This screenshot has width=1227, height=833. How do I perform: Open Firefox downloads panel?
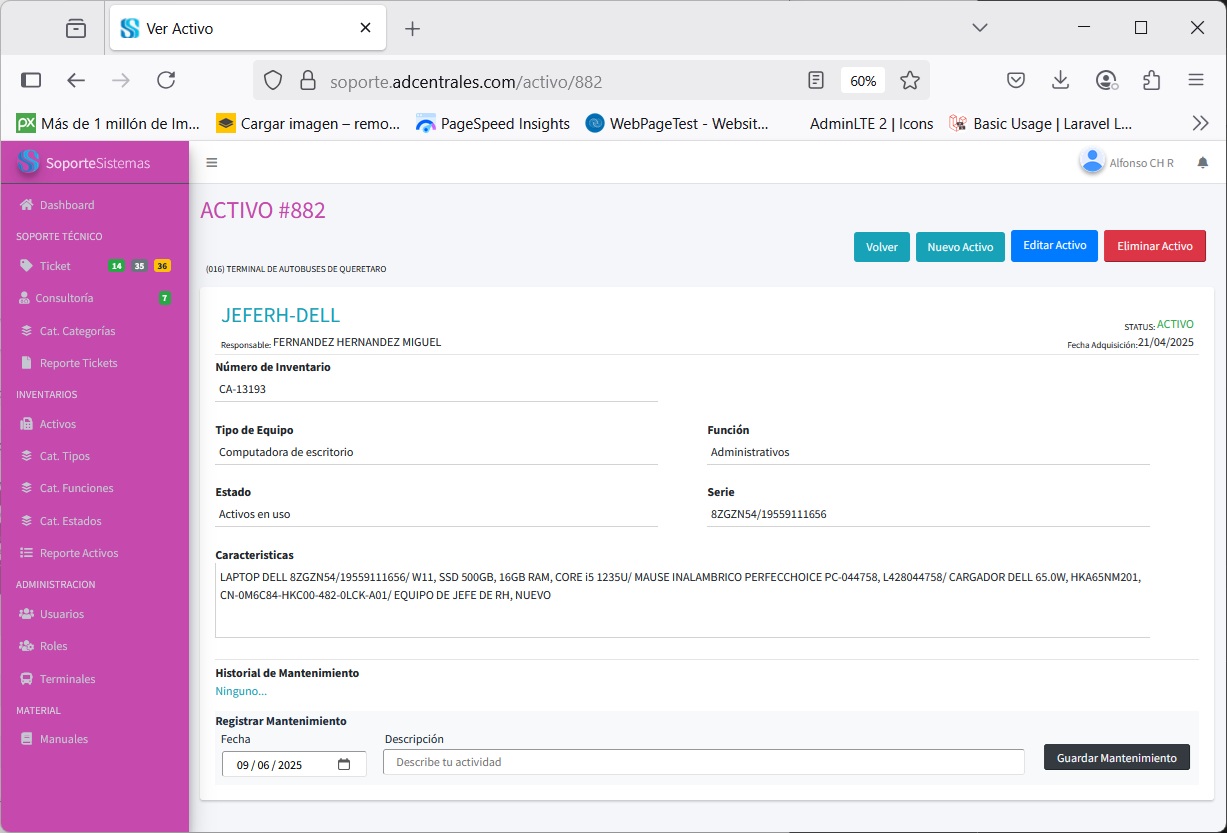[x=1060, y=81]
